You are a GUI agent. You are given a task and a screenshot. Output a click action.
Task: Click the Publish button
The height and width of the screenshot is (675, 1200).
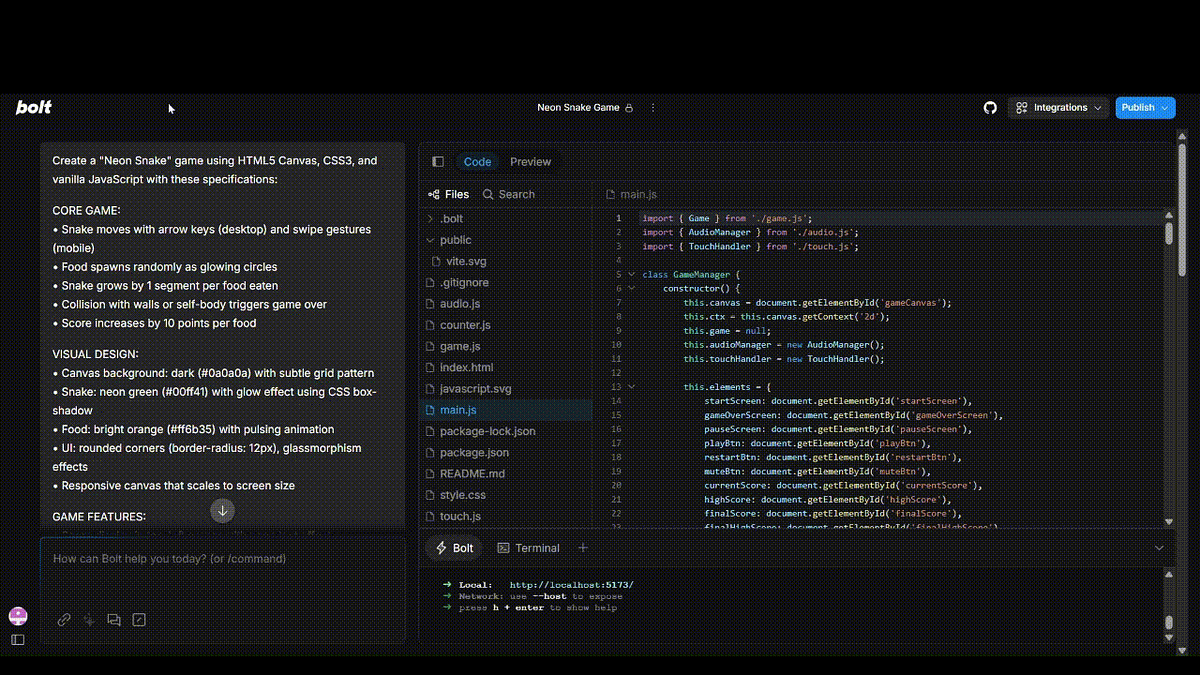point(1139,107)
